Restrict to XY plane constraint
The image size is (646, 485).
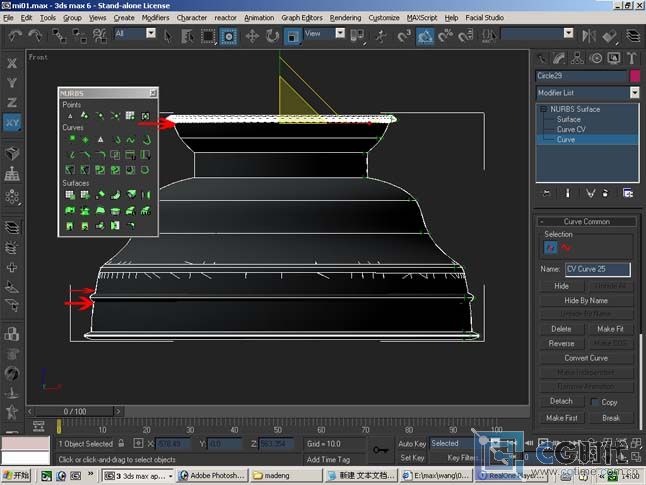pos(12,122)
